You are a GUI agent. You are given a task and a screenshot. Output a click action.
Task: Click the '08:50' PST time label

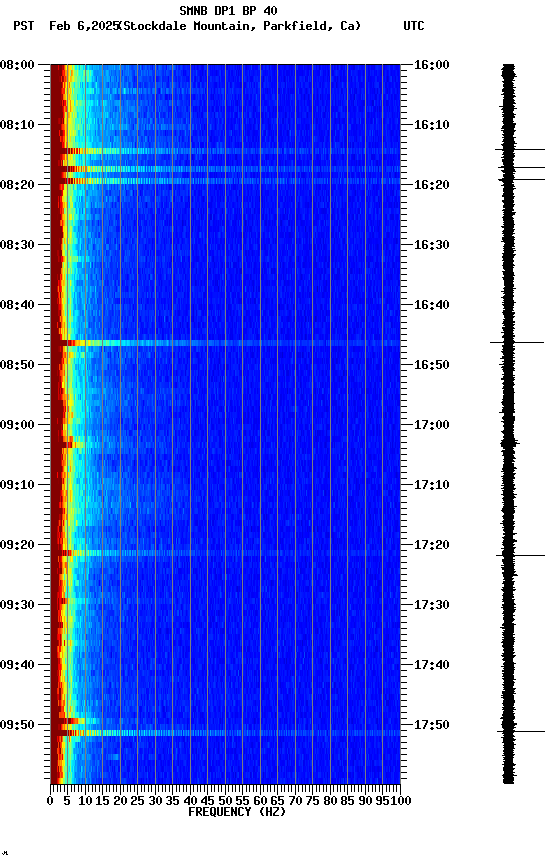[x=17, y=365]
